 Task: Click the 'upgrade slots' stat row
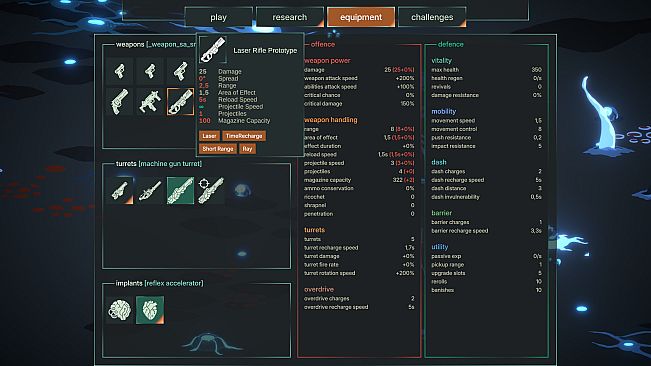pos(487,273)
